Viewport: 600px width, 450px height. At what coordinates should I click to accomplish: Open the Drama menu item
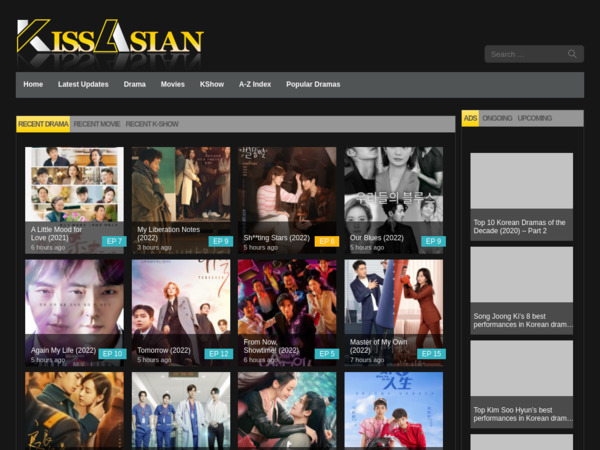coord(134,84)
